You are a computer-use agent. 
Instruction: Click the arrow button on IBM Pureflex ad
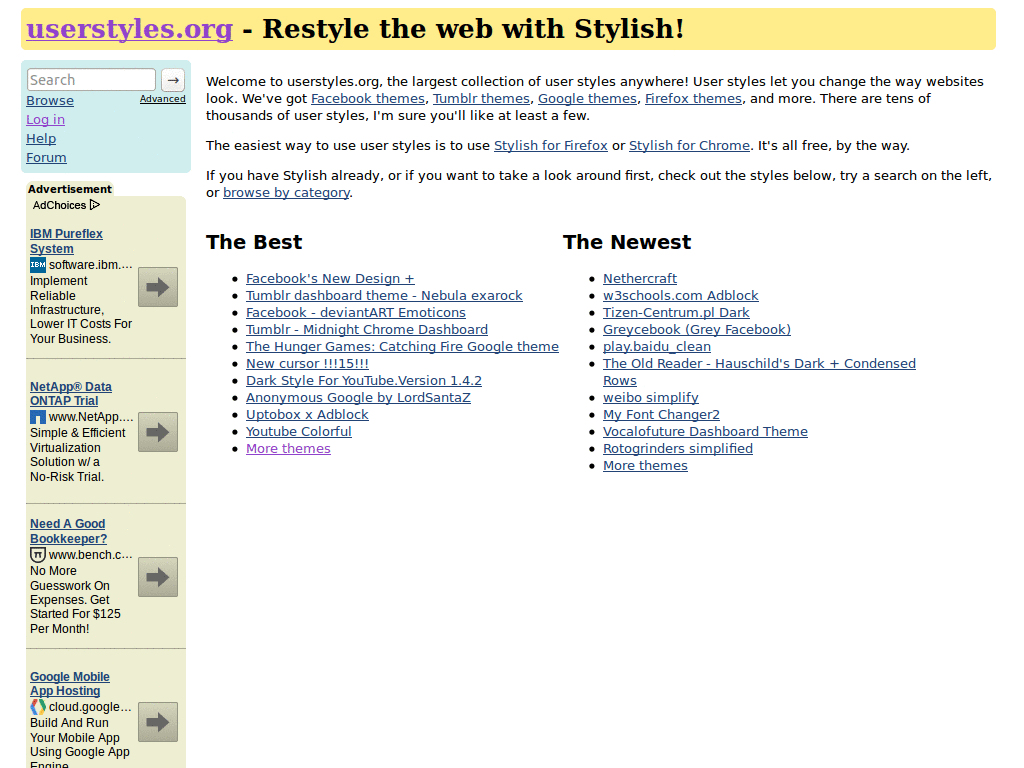click(158, 287)
